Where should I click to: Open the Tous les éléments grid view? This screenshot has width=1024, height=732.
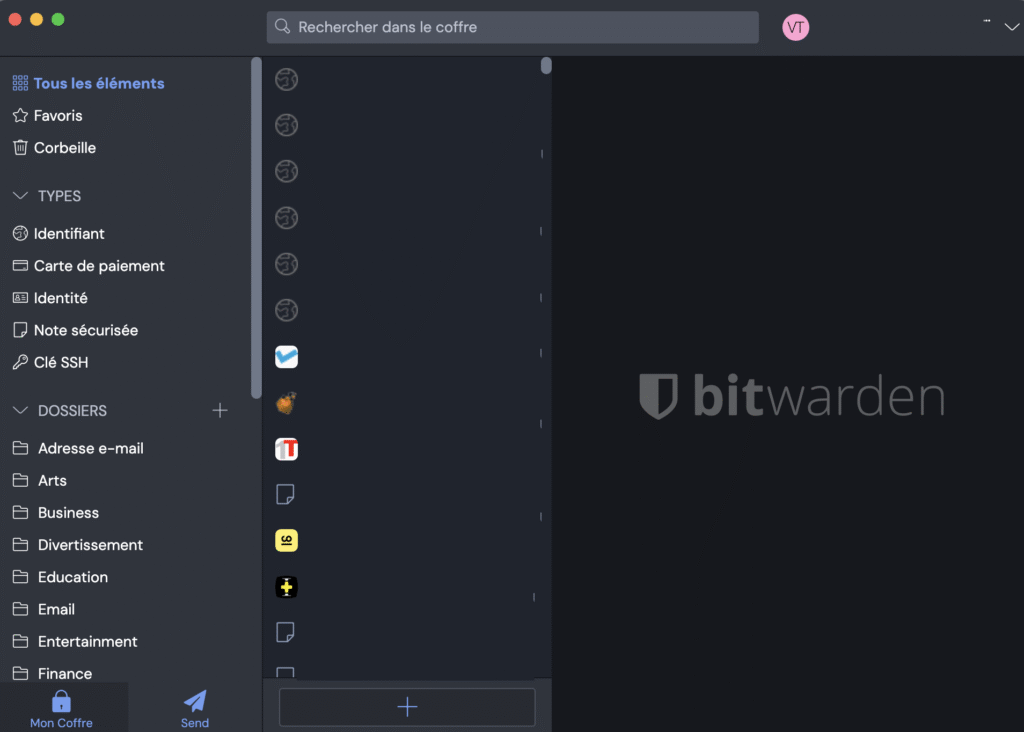88,84
